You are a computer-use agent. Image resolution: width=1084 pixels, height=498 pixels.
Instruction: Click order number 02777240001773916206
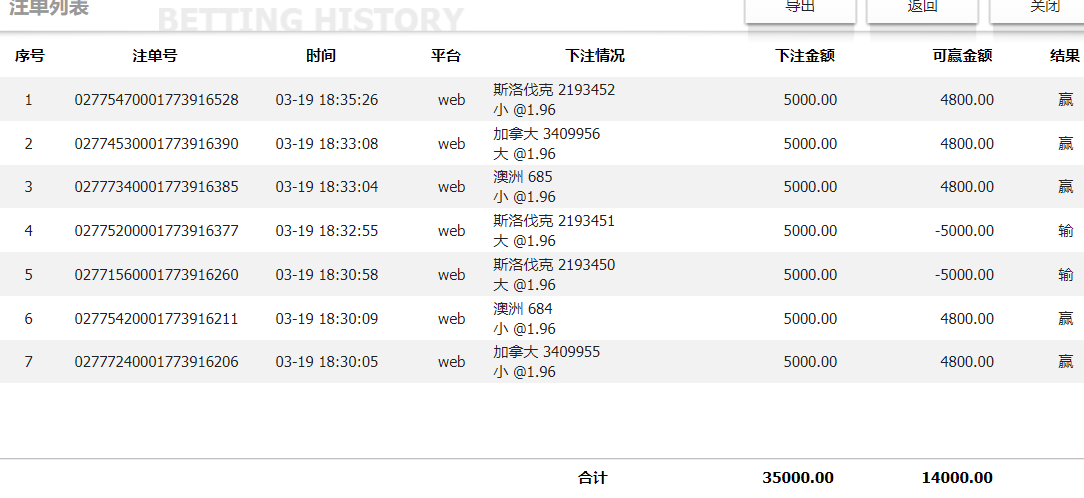156,362
